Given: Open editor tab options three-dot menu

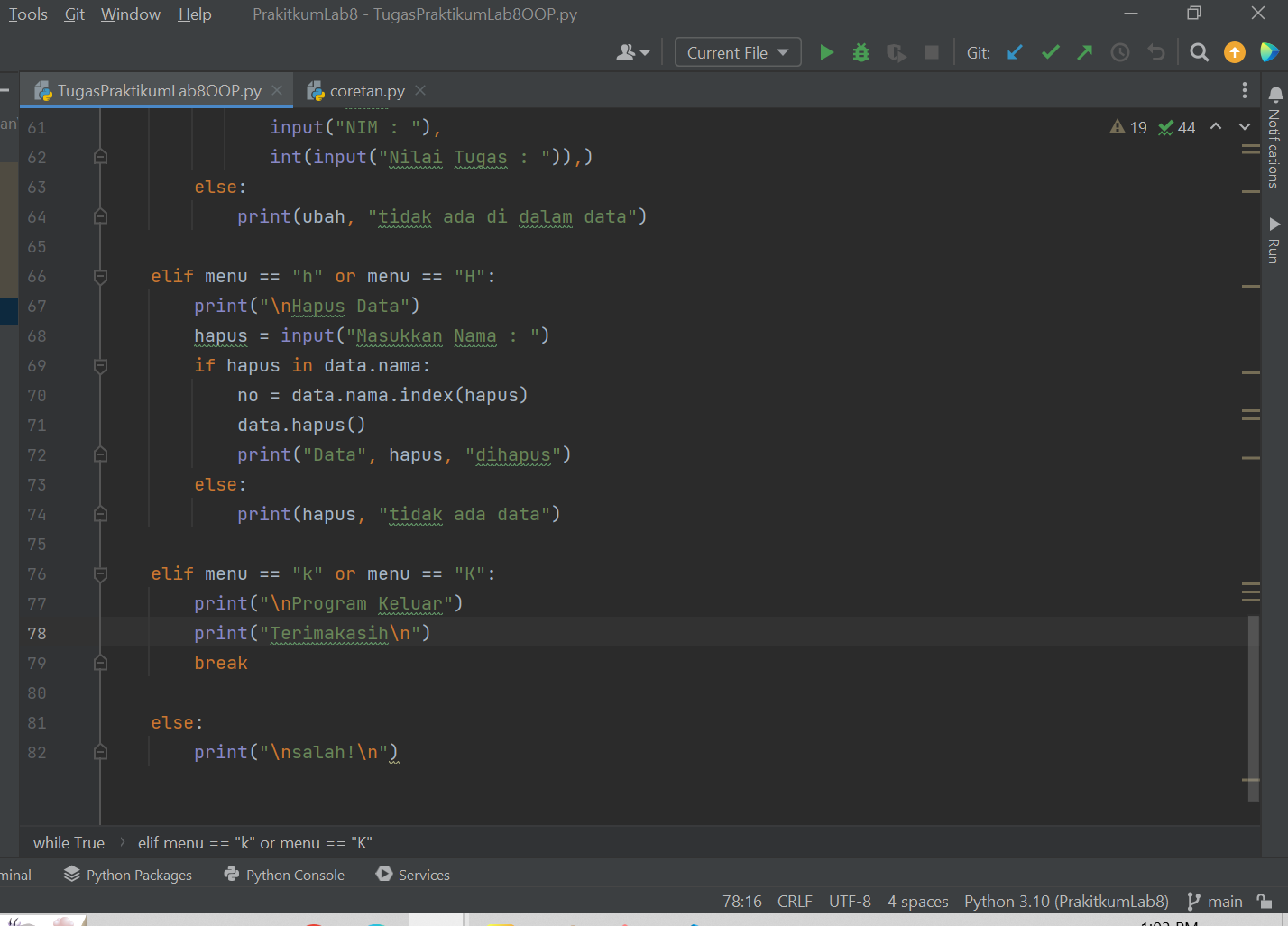Looking at the screenshot, I should point(1245,90).
